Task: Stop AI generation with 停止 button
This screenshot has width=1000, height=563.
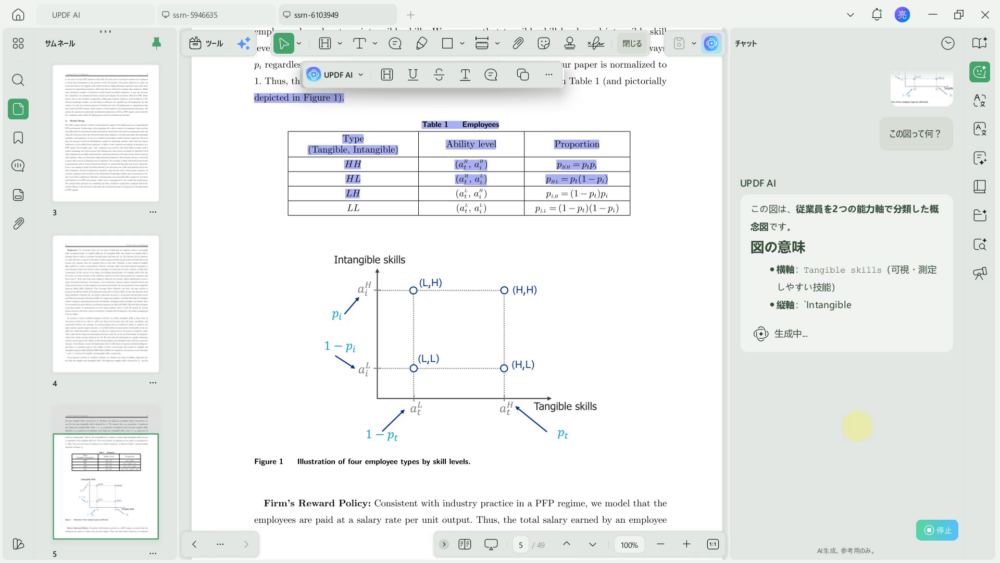Action: [x=937, y=530]
